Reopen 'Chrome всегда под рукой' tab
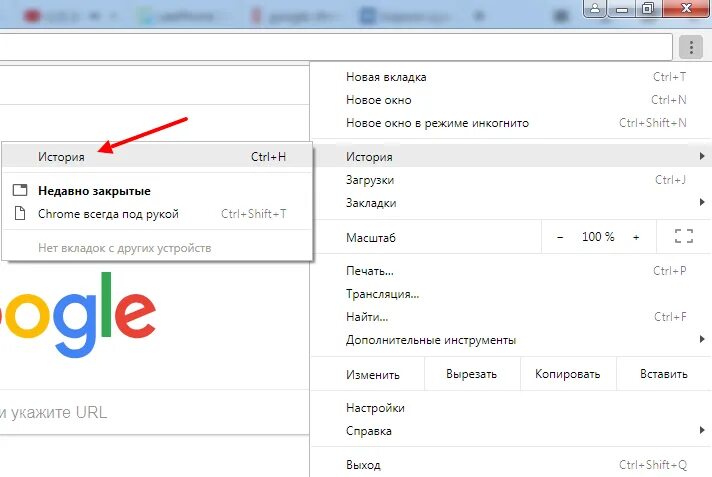This screenshot has height=477, width=712. click(157, 214)
